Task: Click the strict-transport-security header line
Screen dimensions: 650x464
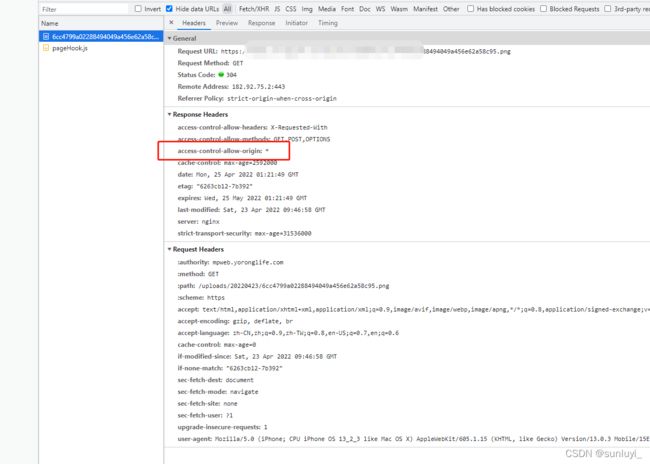Action: point(244,233)
